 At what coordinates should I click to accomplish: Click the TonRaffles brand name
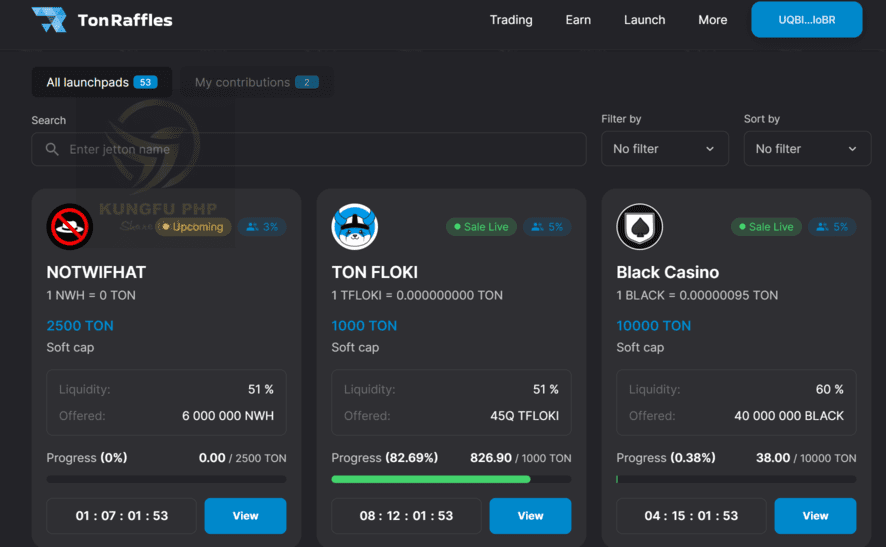125,20
